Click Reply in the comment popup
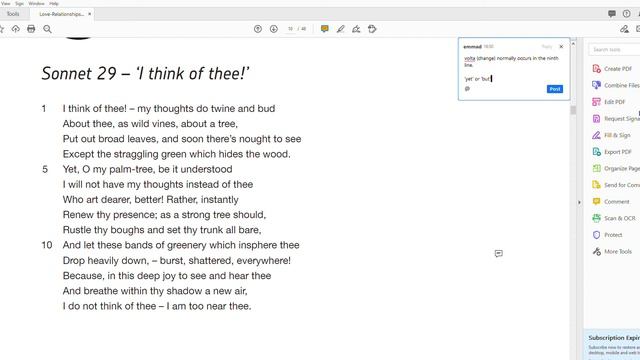This screenshot has height=360, width=640. click(547, 47)
